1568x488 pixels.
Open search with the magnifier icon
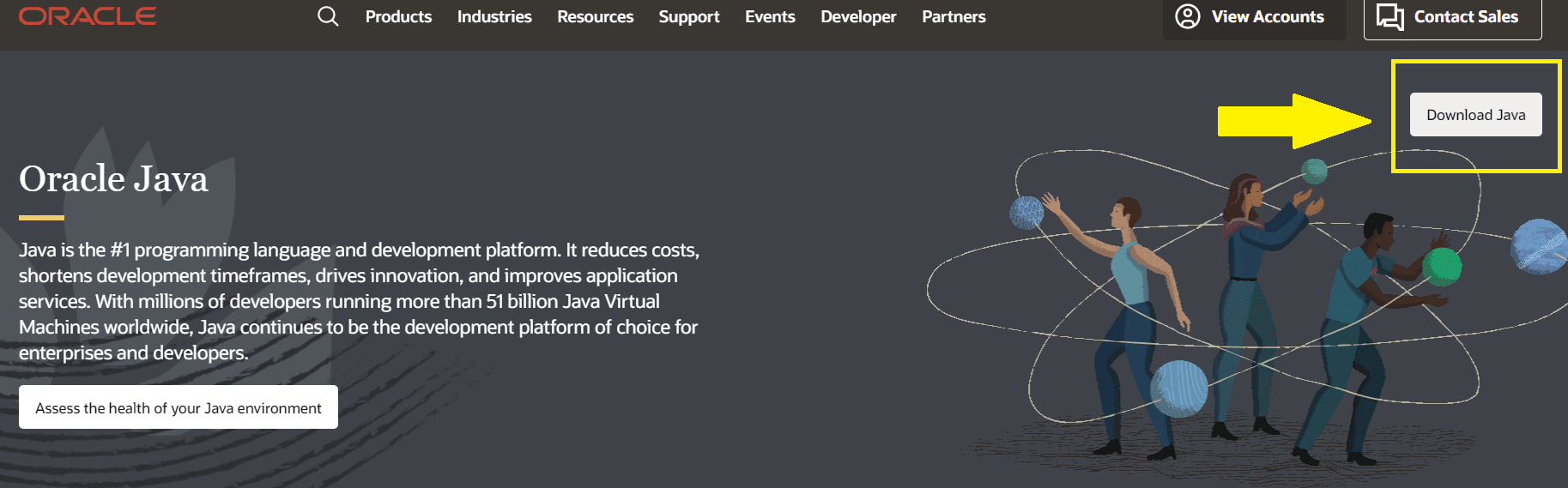click(x=328, y=16)
